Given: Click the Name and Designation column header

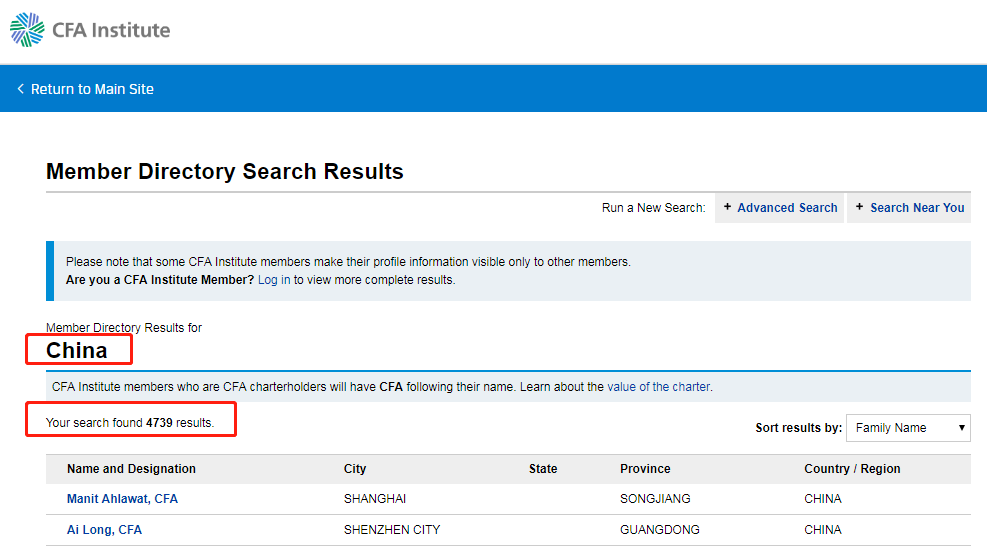Looking at the screenshot, I should [x=131, y=469].
